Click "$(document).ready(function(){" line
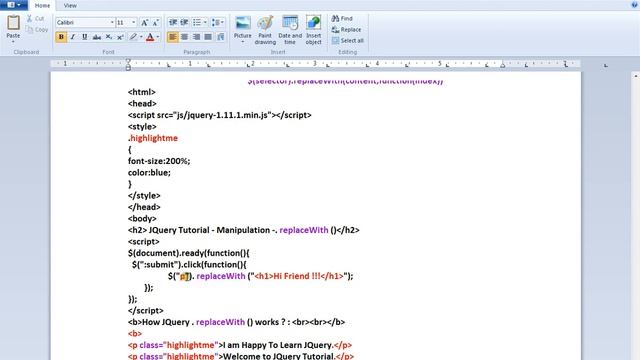 189,253
